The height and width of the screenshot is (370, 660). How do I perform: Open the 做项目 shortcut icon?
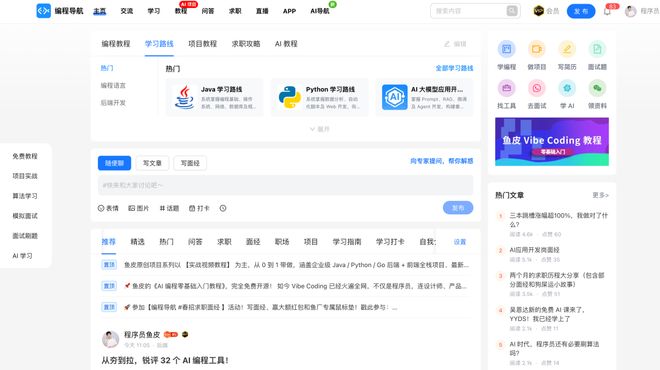click(x=537, y=49)
